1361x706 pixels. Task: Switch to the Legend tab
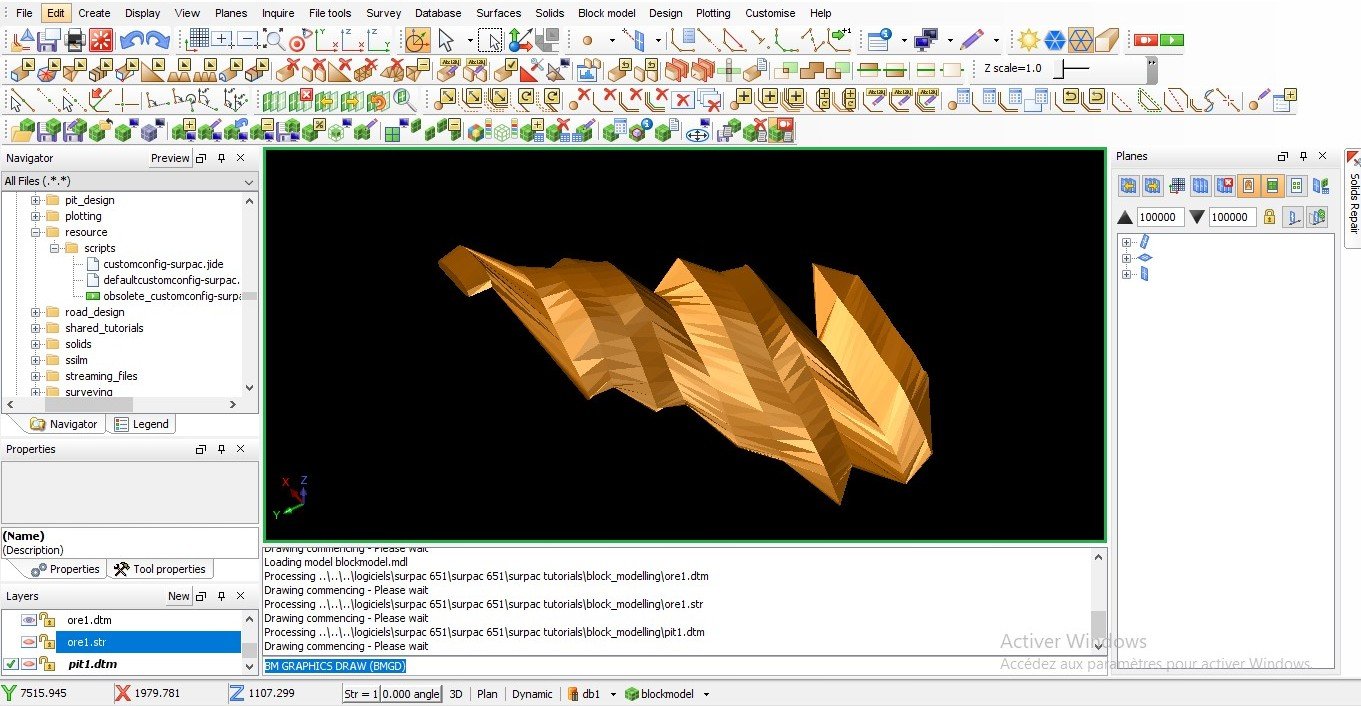(x=141, y=424)
